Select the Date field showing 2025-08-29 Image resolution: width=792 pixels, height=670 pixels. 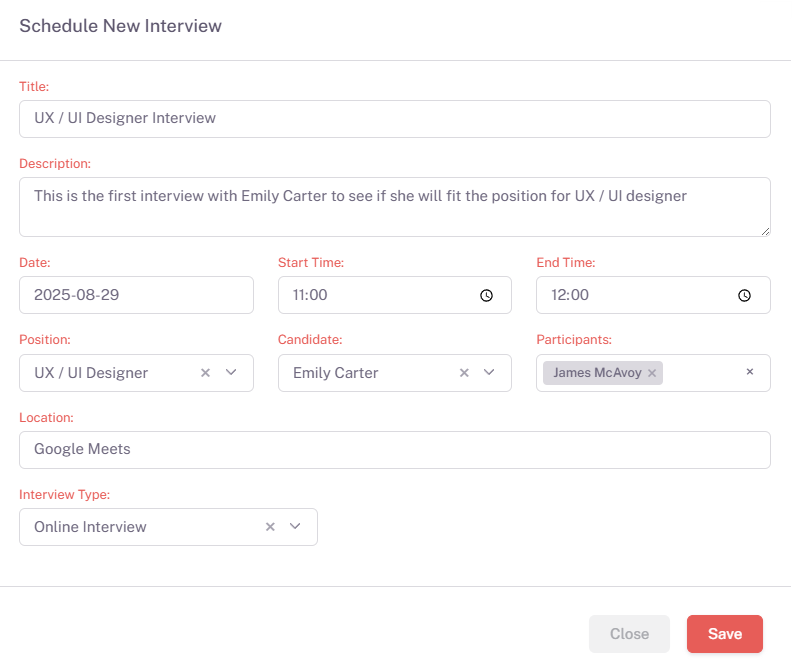click(x=136, y=295)
